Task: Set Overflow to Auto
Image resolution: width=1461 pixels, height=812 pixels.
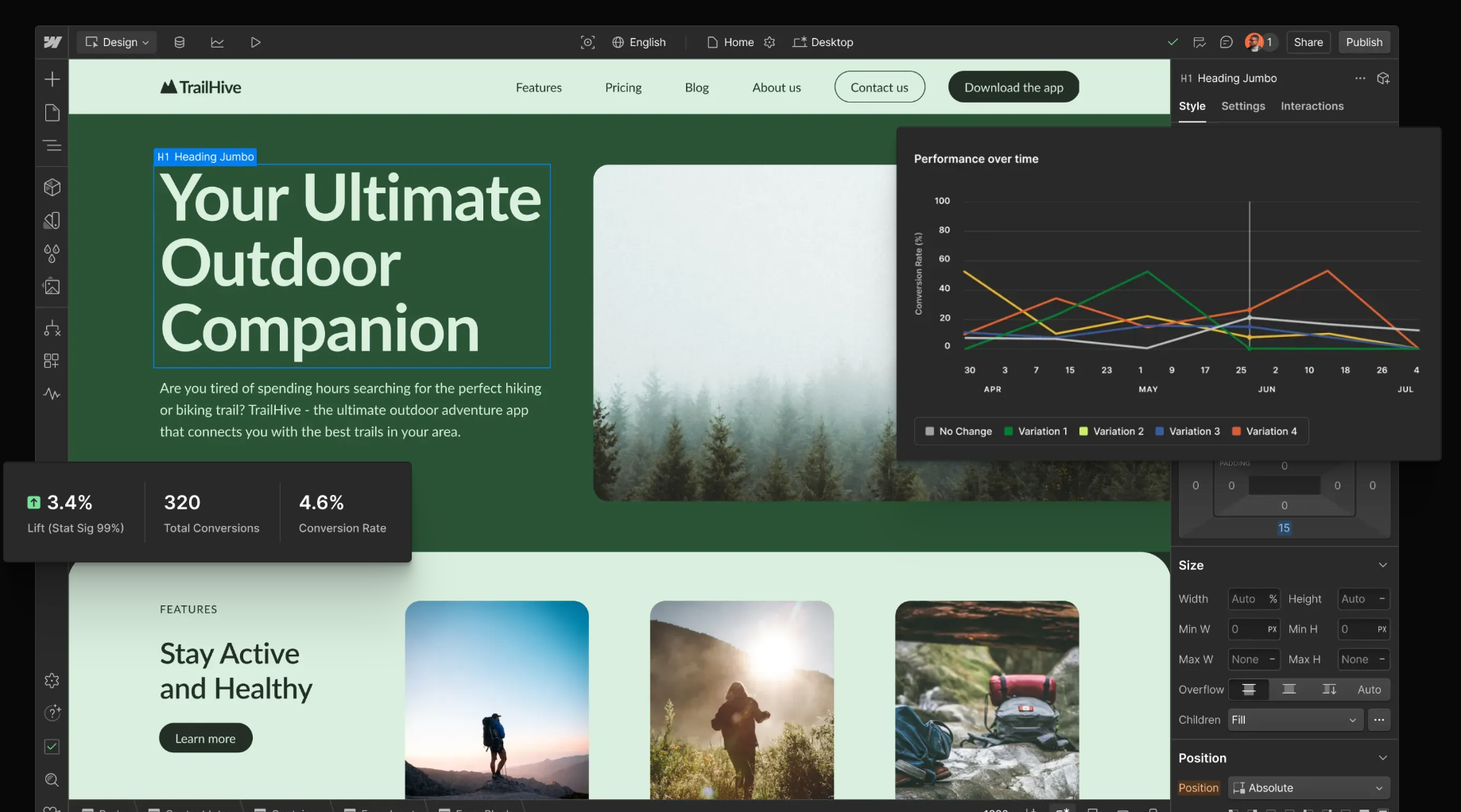Action: tap(1370, 690)
